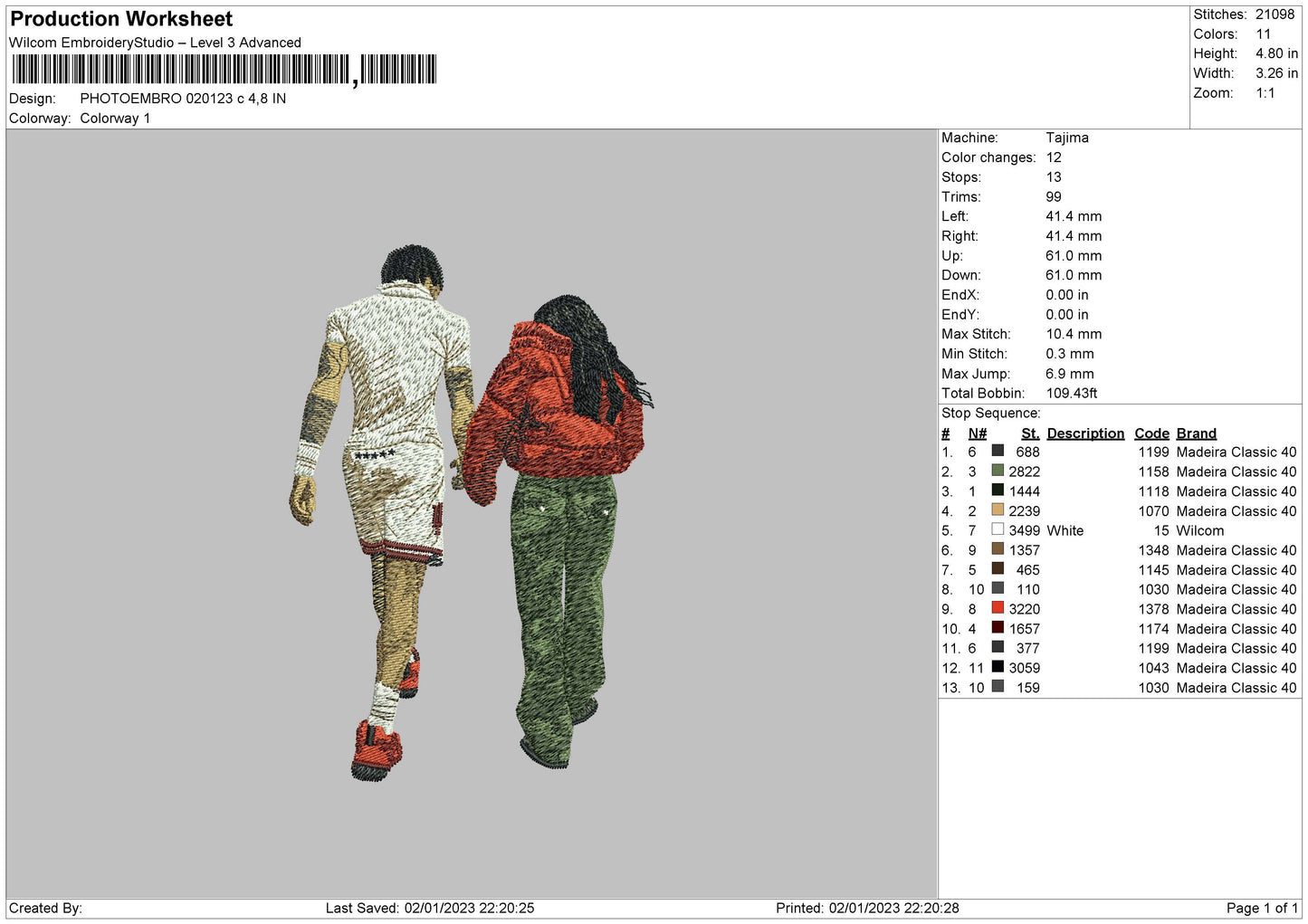The width and height of the screenshot is (1308, 924).
Task: Click the barcode under the software name
Action: pyautogui.click(x=224, y=70)
